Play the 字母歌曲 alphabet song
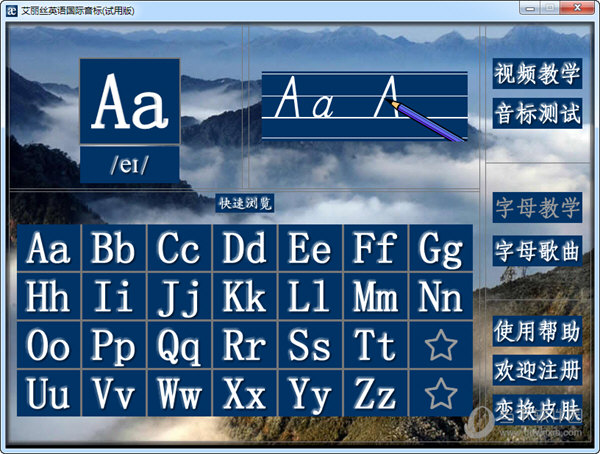 (x=537, y=251)
